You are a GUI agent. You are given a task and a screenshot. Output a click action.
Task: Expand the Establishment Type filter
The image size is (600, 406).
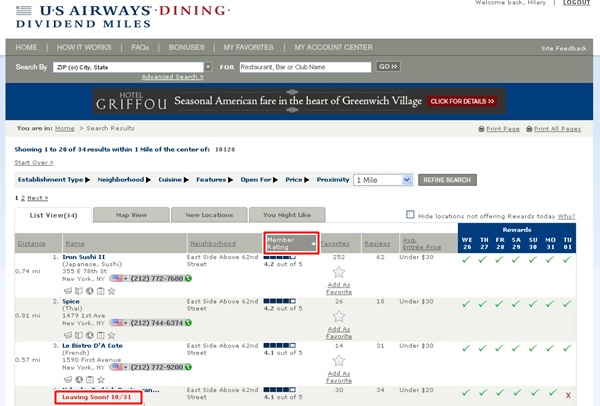click(54, 179)
